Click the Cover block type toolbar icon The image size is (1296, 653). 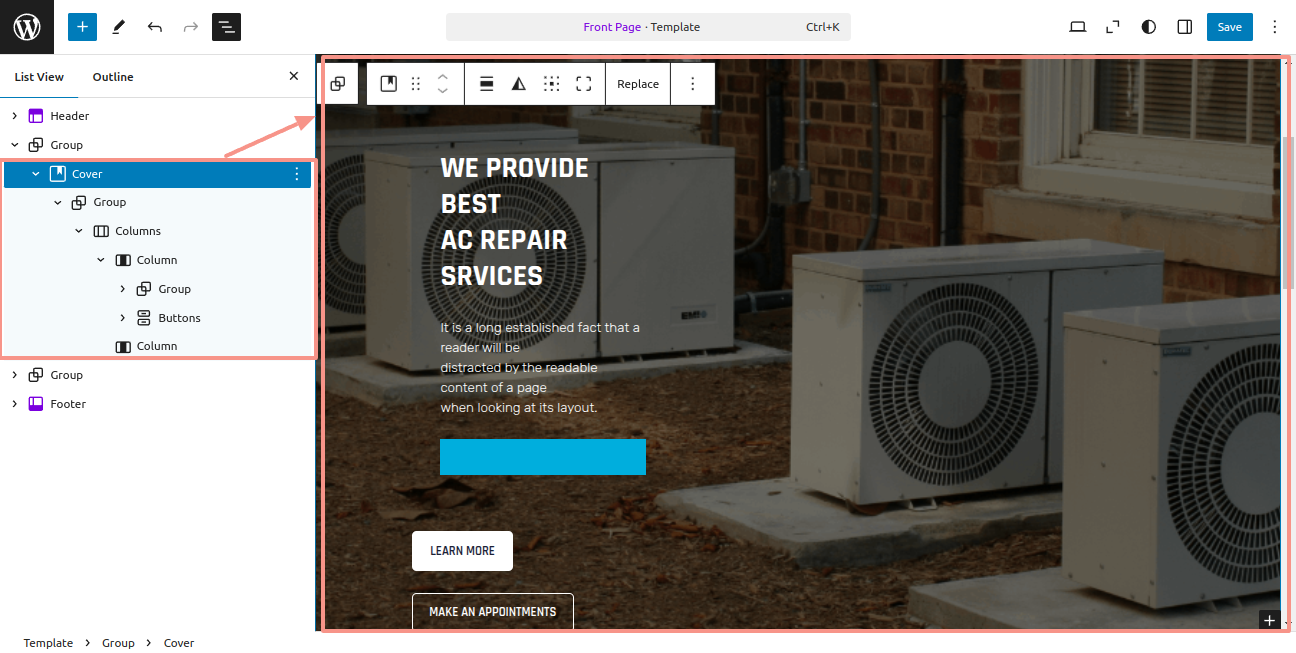coord(389,84)
